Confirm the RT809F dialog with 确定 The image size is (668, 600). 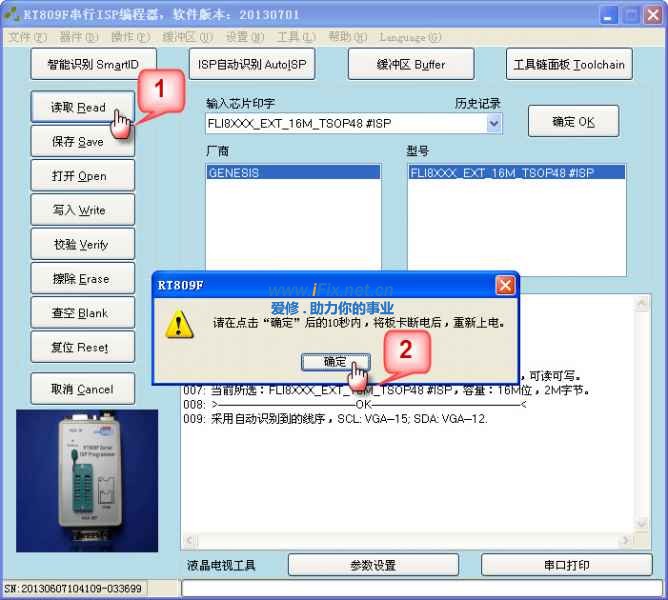point(335,361)
